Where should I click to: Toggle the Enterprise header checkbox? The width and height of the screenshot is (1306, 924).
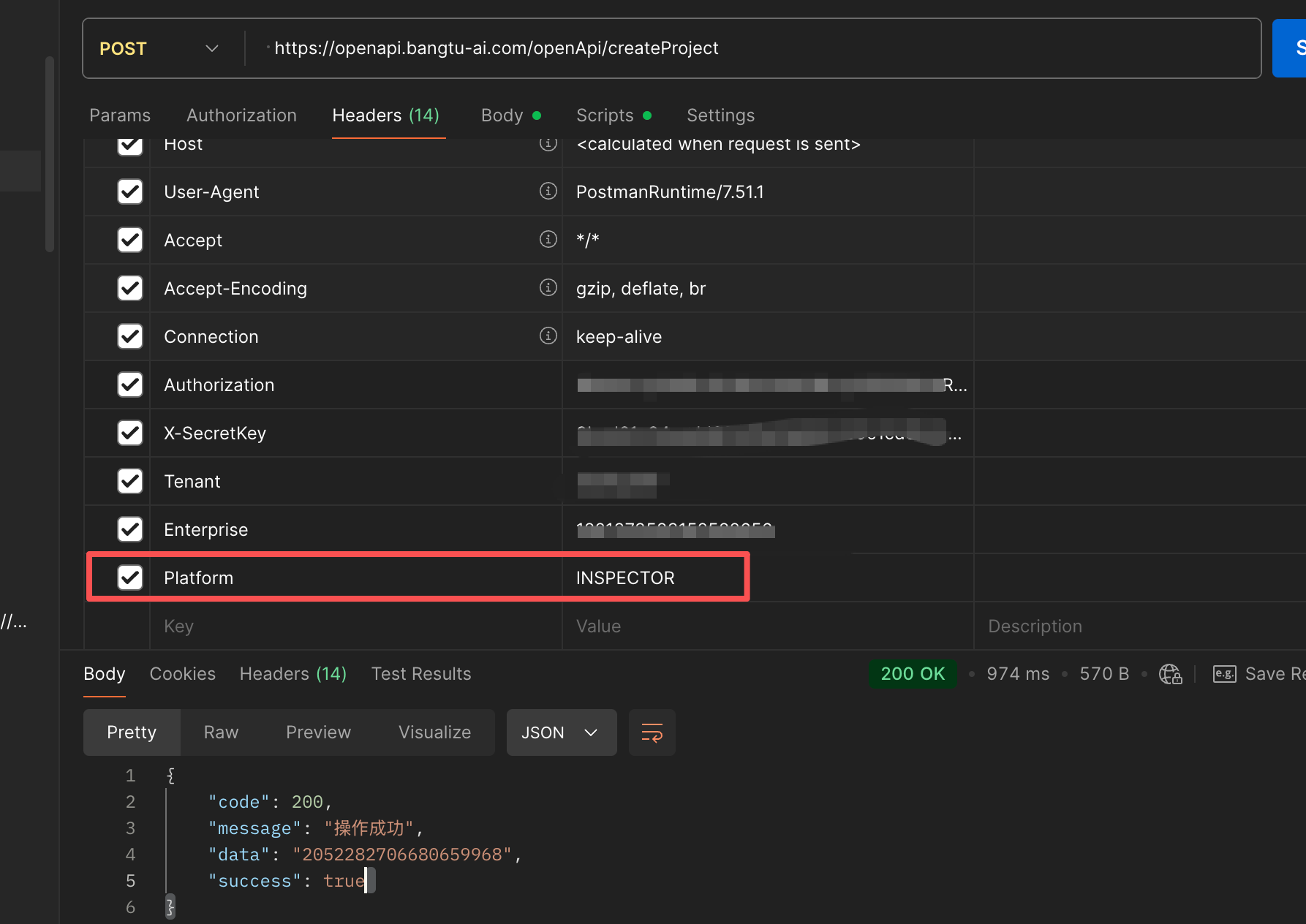(130, 529)
